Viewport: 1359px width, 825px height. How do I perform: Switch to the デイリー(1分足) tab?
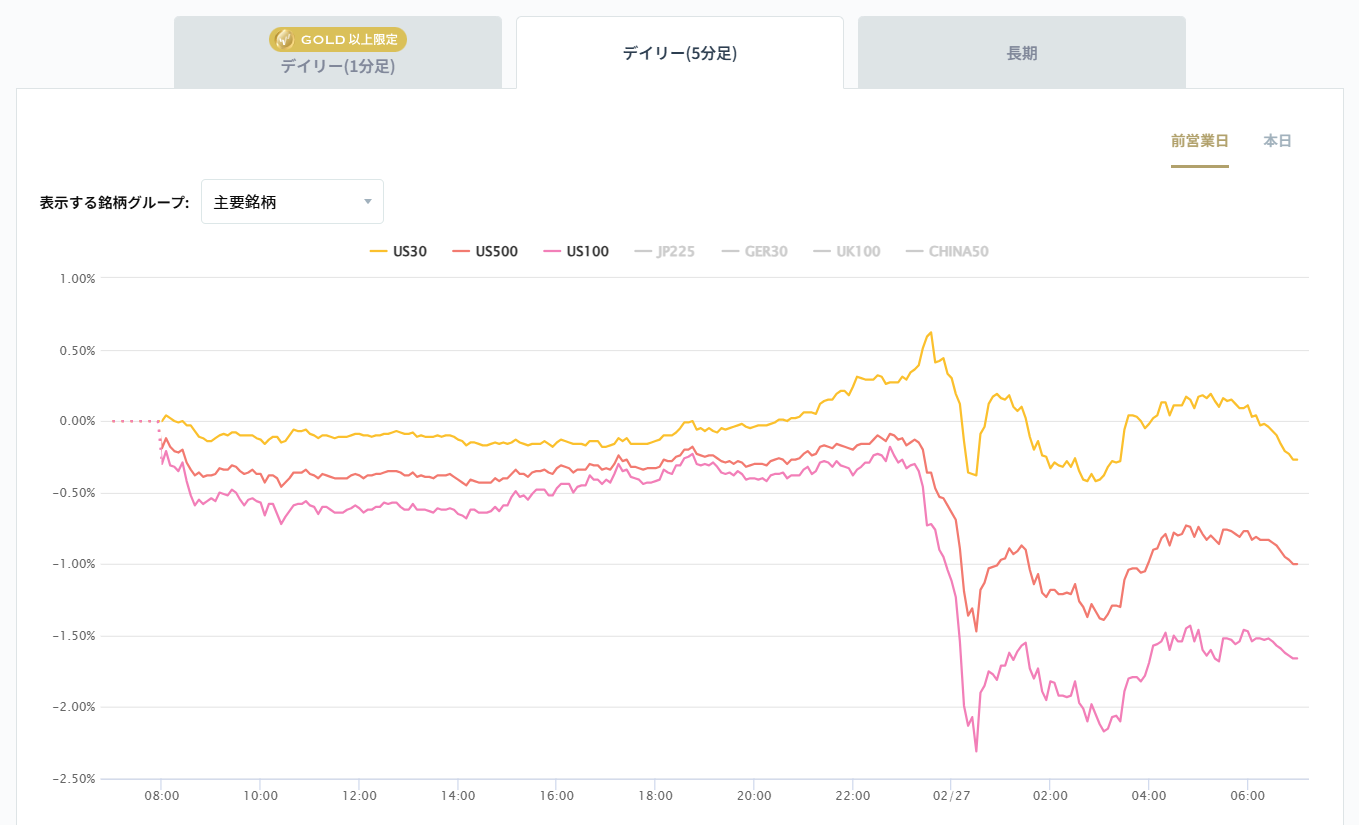[x=338, y=67]
